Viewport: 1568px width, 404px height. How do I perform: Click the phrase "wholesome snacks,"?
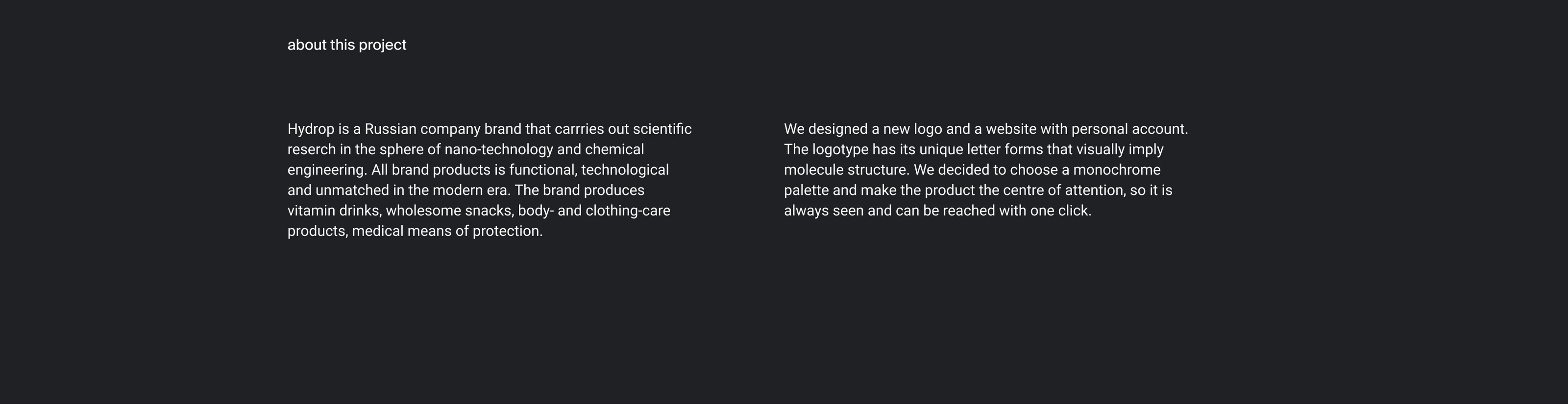[449, 211]
